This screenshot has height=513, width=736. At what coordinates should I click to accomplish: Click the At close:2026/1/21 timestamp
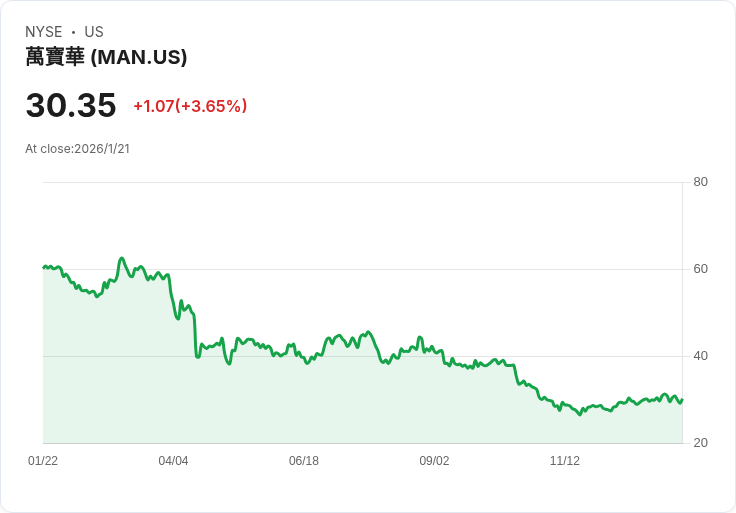(77, 149)
